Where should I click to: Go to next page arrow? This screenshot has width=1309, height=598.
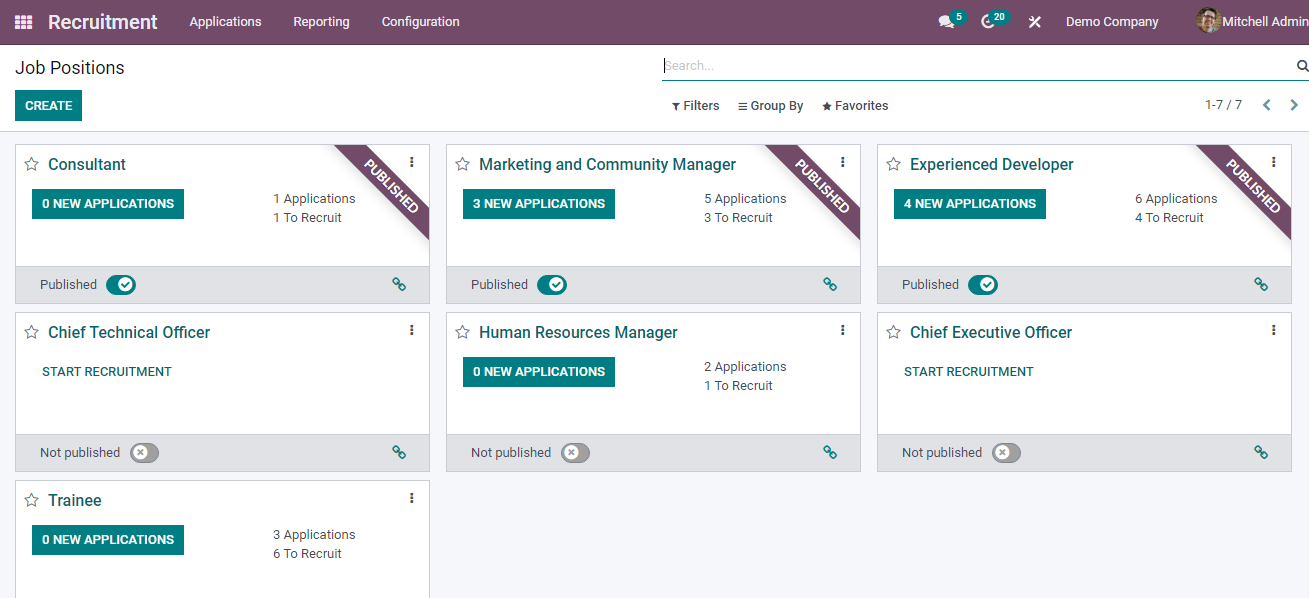coord(1294,105)
